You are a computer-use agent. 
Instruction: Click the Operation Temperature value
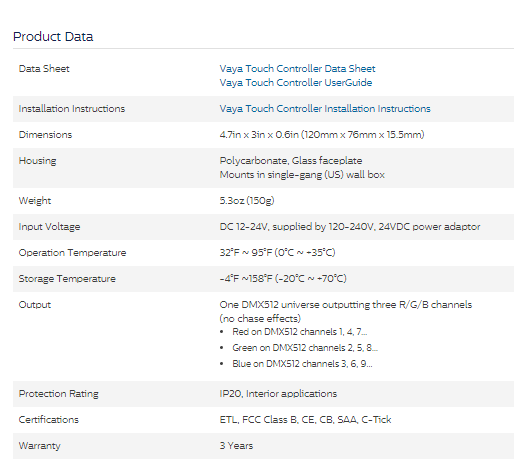pos(277,253)
